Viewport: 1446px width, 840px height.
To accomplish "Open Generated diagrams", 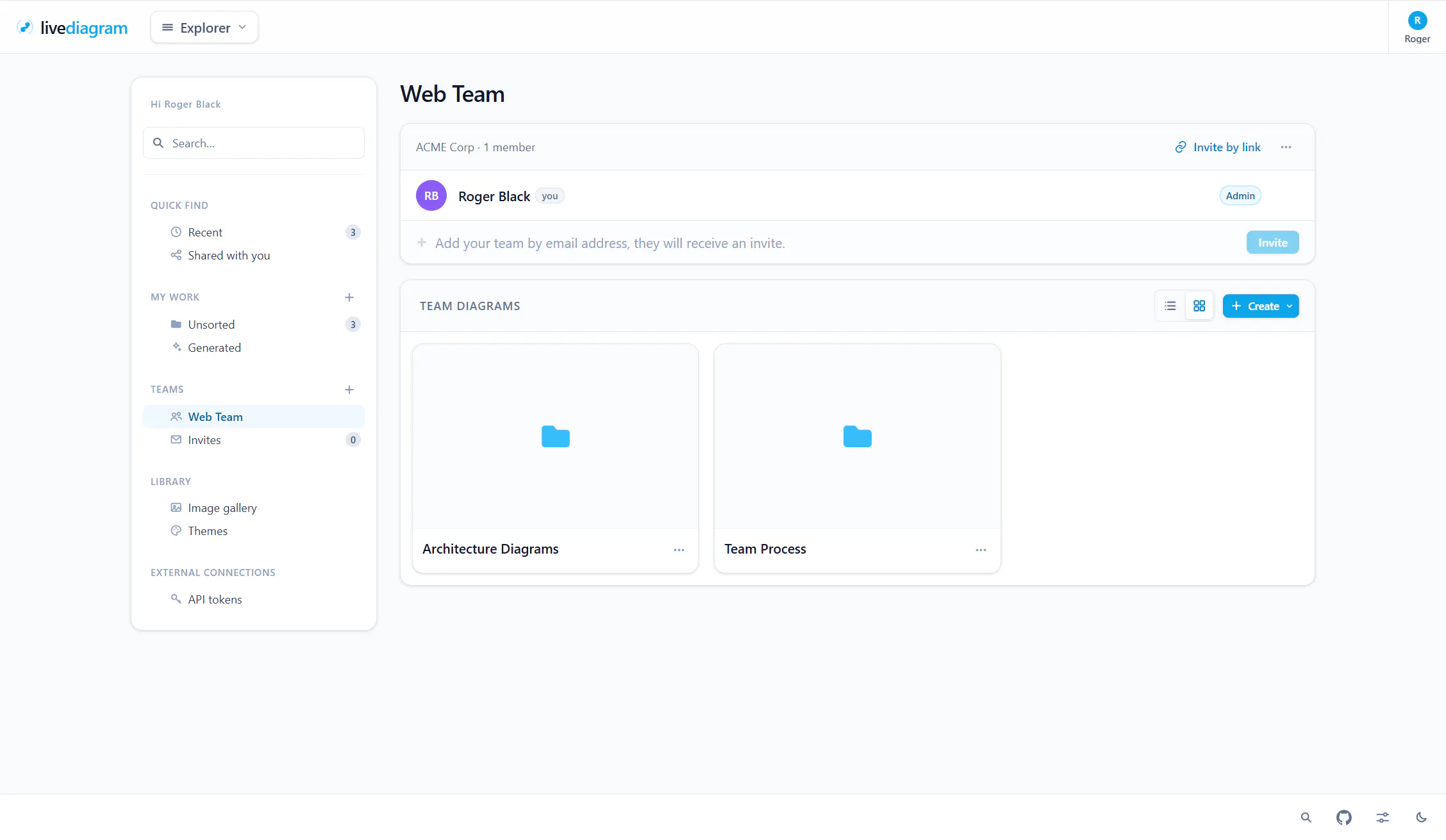I will coord(254,347).
